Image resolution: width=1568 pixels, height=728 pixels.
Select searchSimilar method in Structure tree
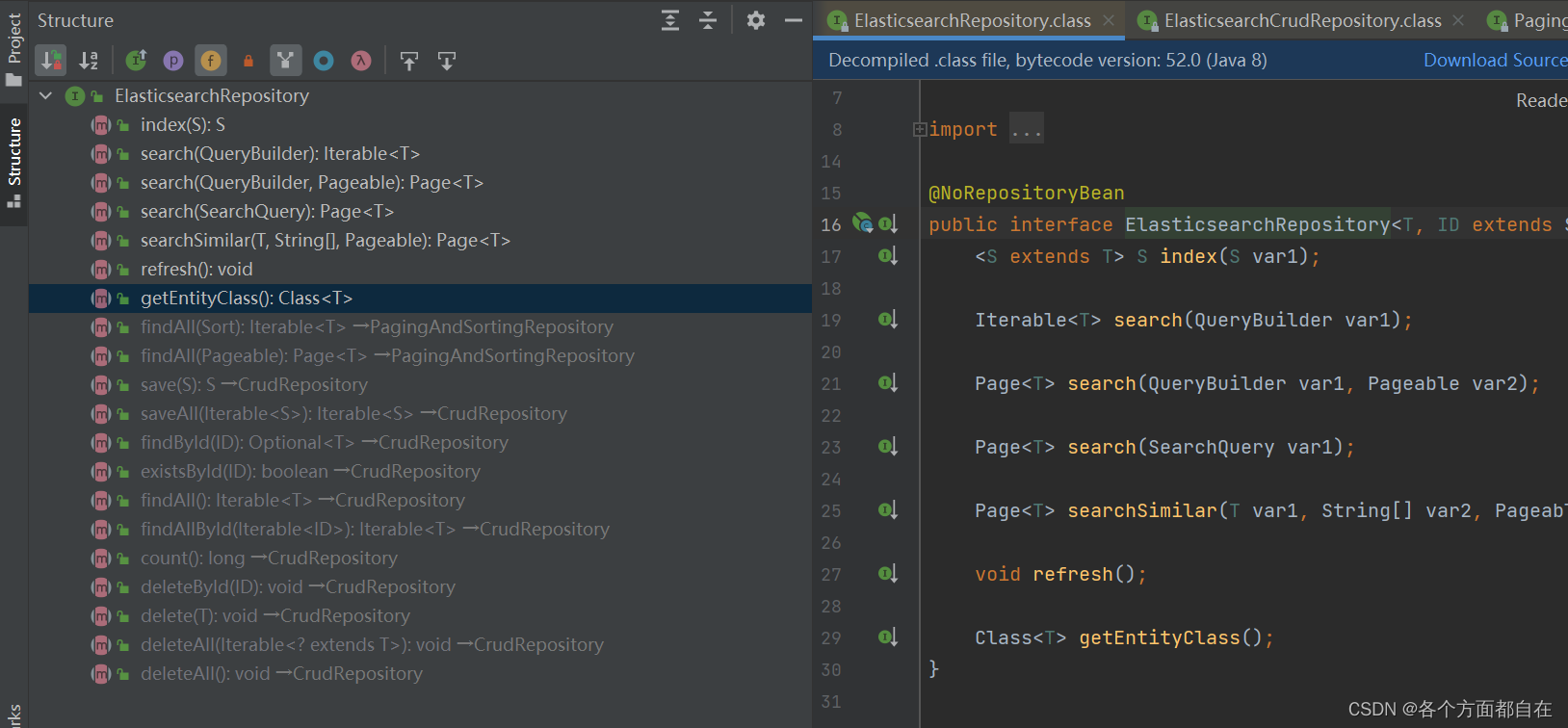(x=325, y=240)
